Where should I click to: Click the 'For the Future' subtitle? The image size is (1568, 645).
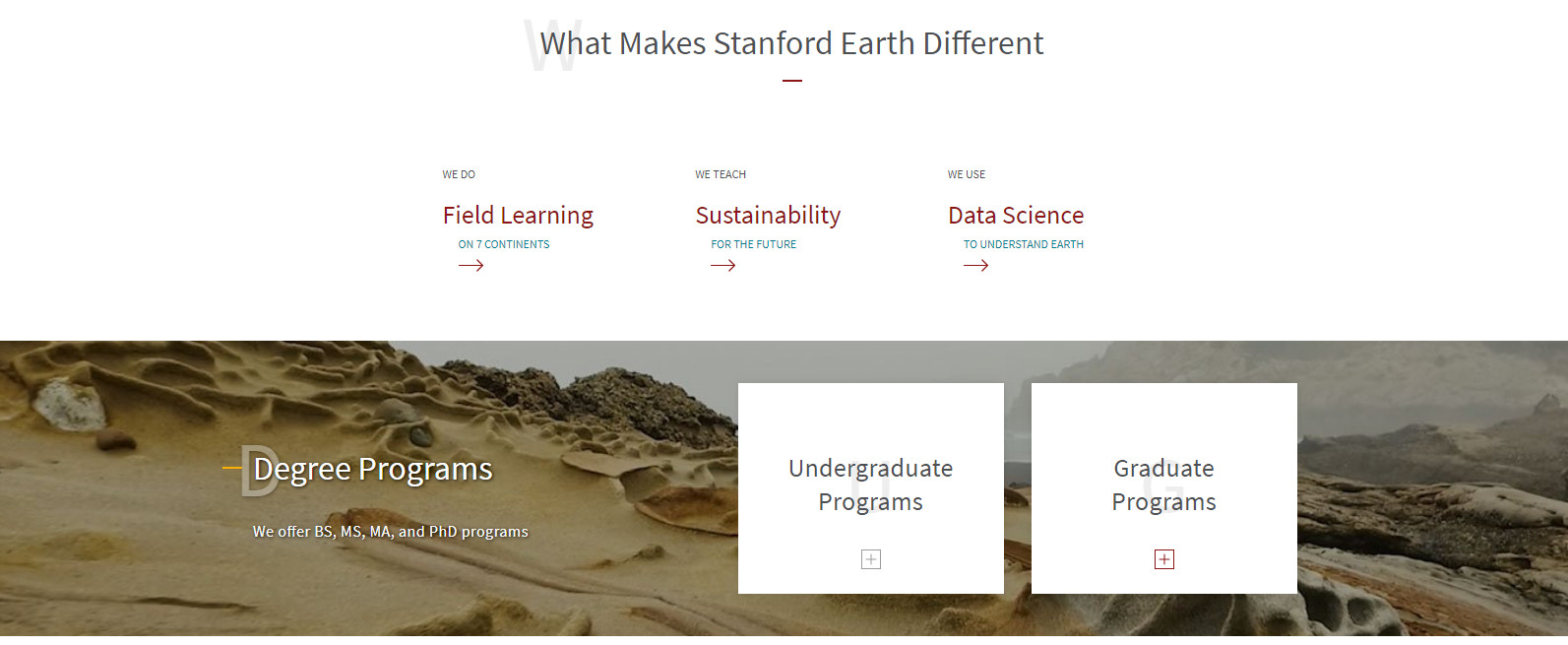point(754,244)
